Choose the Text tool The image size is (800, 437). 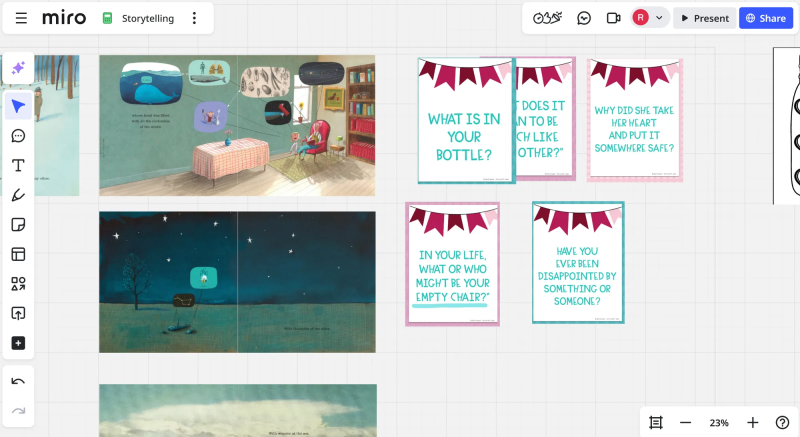[x=18, y=165]
